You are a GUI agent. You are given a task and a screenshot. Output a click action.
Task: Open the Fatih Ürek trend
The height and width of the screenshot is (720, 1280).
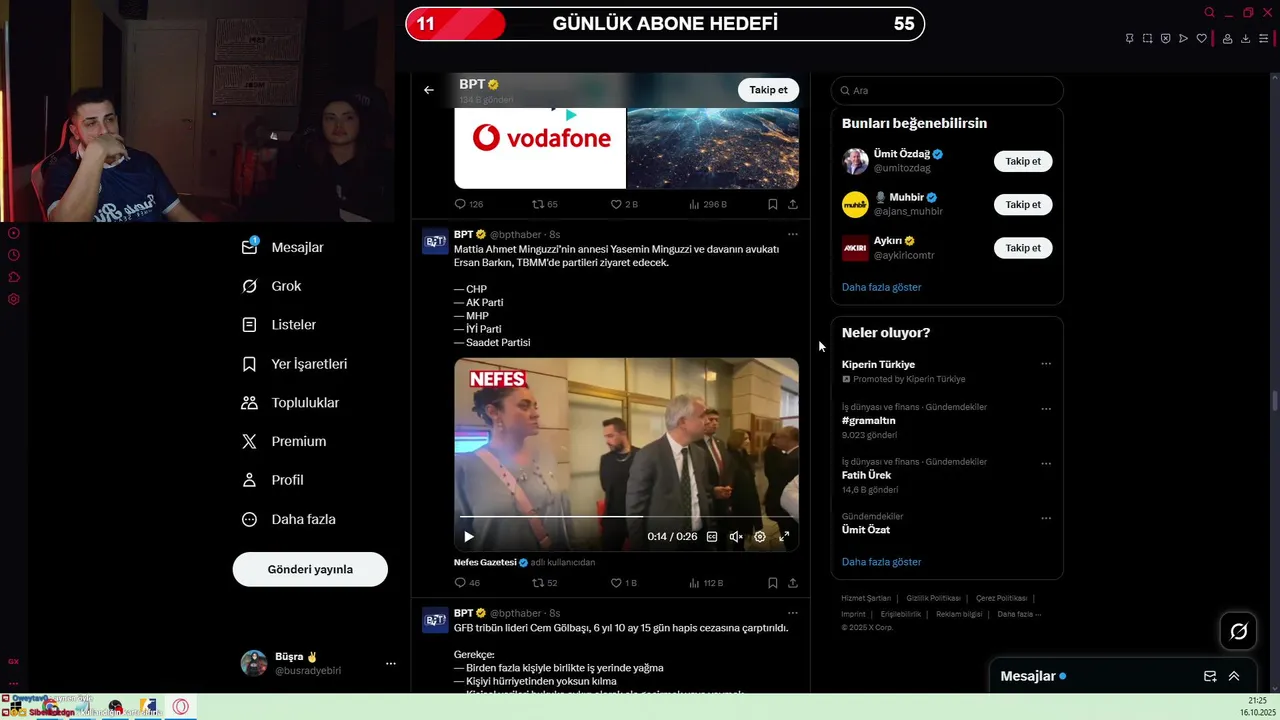866,475
